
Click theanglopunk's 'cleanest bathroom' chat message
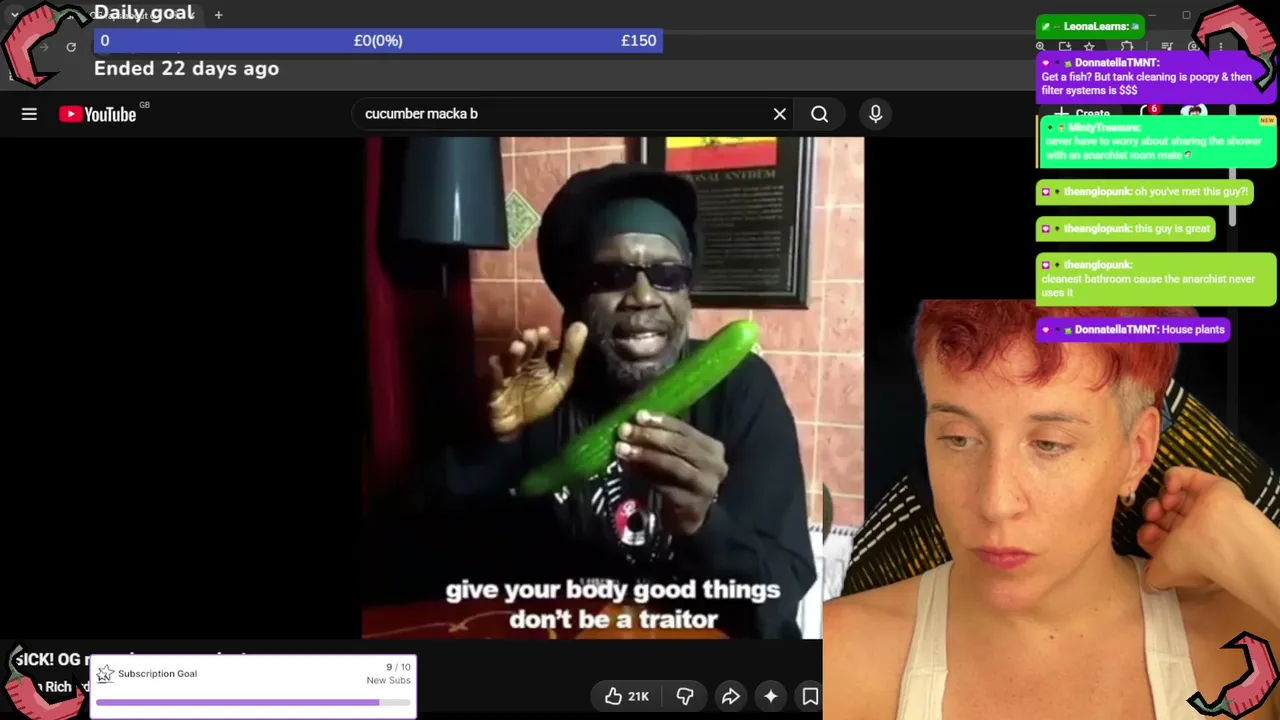pyautogui.click(x=1156, y=278)
